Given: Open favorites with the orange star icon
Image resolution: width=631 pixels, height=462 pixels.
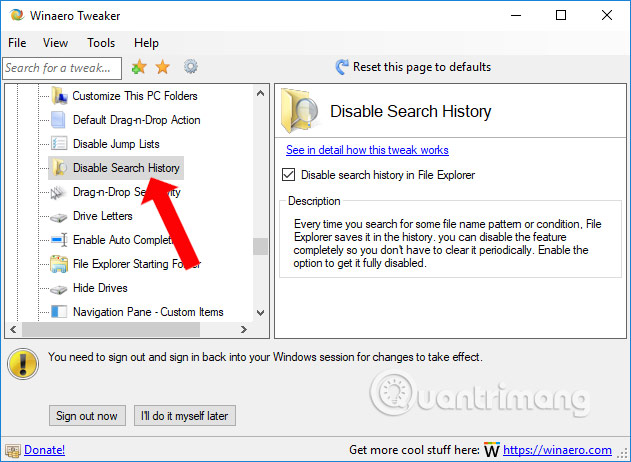Looking at the screenshot, I should pyautogui.click(x=163, y=67).
